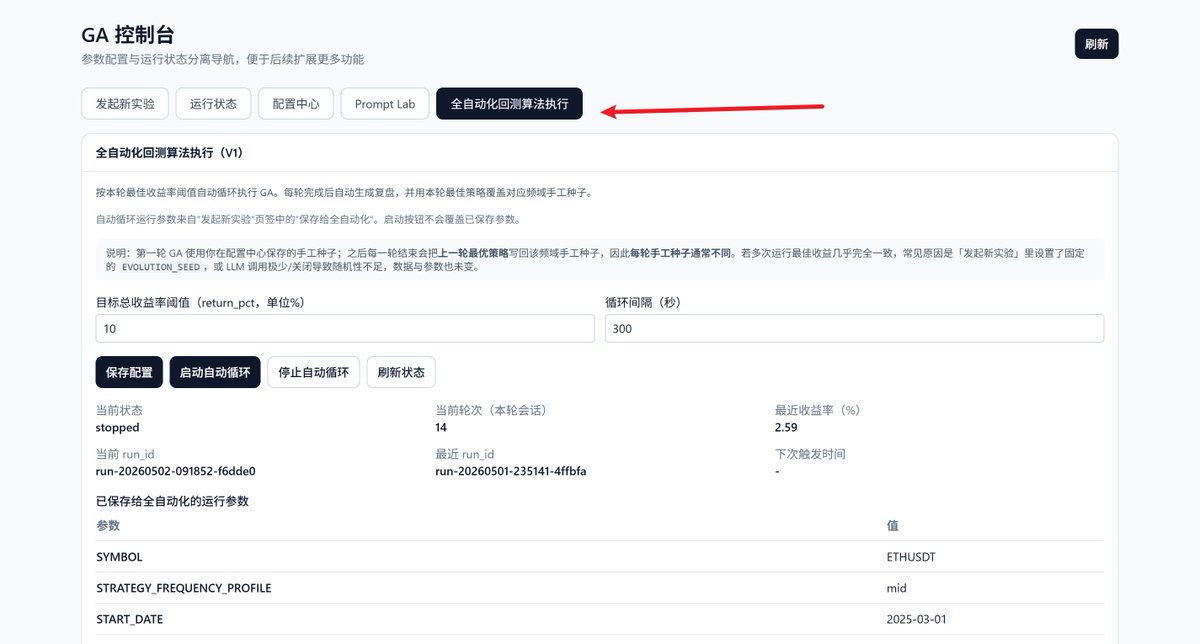This screenshot has height=644, width=1200.
Task: Select the Prompt Lab tab
Action: click(385, 104)
